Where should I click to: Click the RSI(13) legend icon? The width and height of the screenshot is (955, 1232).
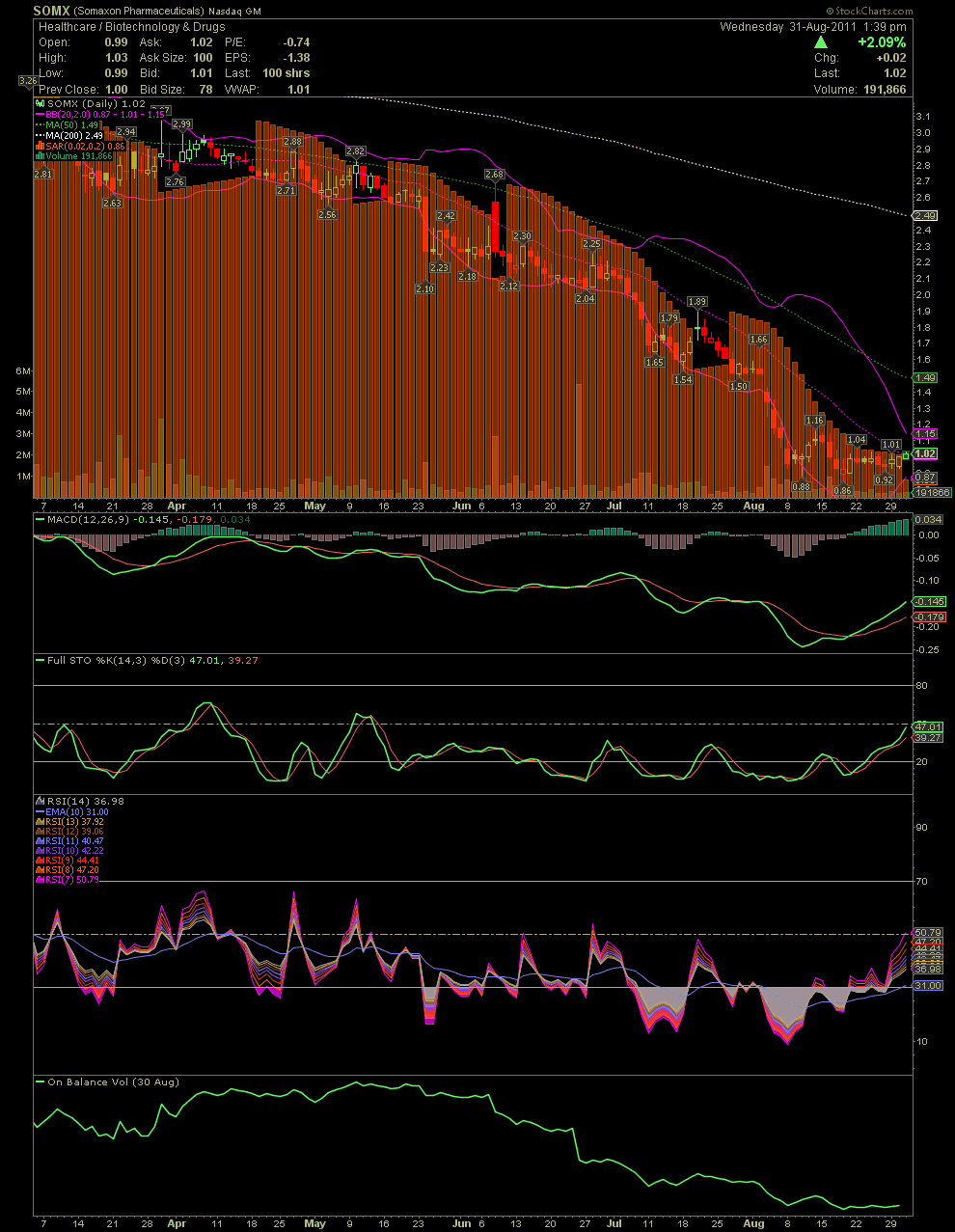pos(40,822)
